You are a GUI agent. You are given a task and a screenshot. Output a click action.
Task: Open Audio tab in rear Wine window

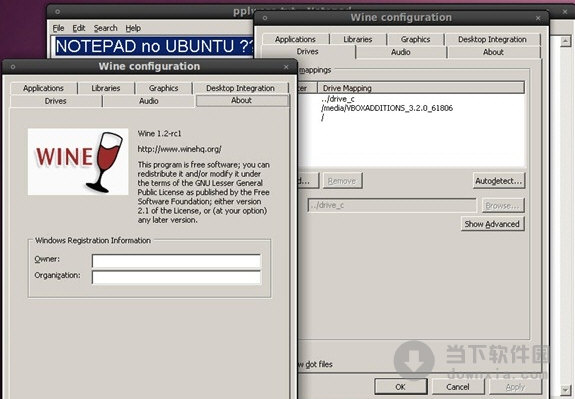(401, 52)
